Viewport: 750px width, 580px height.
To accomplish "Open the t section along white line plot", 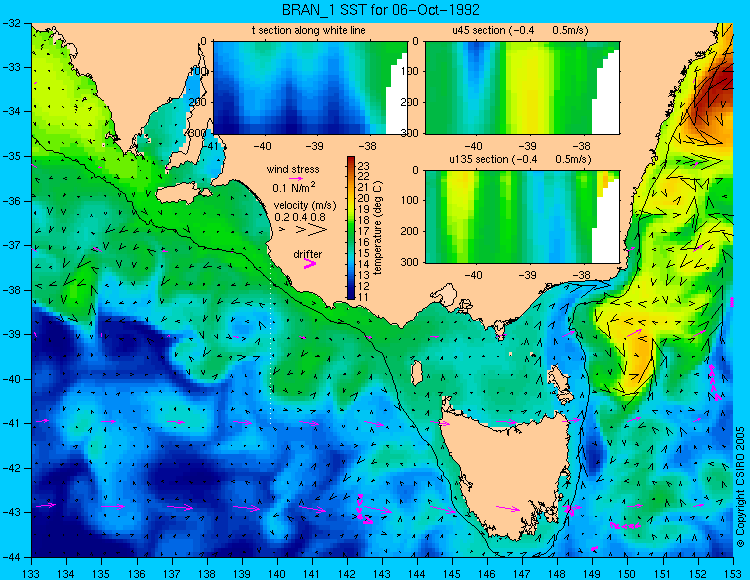I will (x=310, y=88).
